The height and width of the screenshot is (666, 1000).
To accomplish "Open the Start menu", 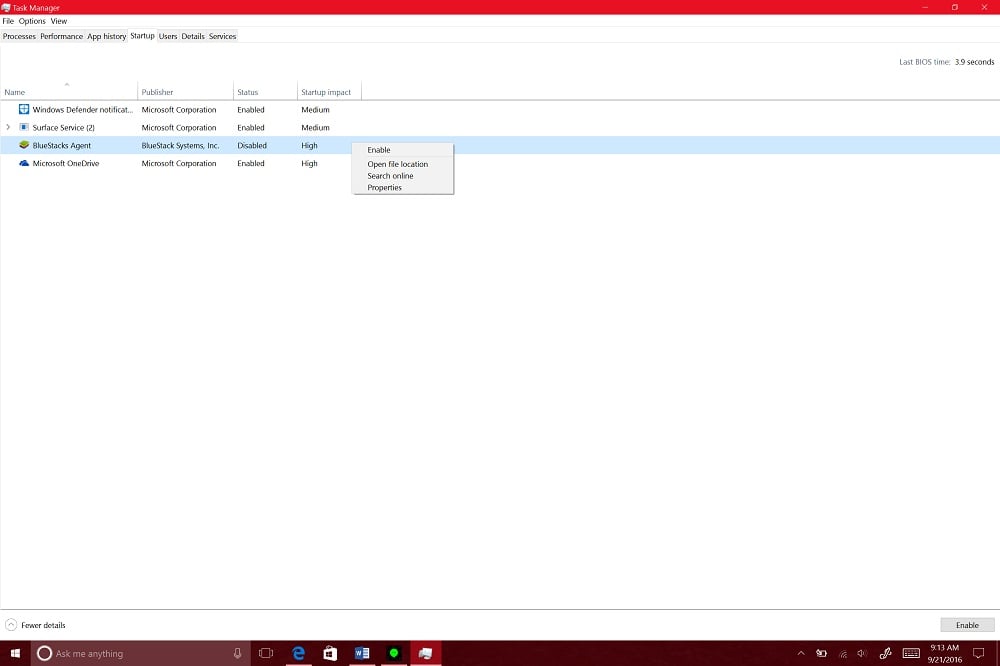I will click(x=14, y=653).
